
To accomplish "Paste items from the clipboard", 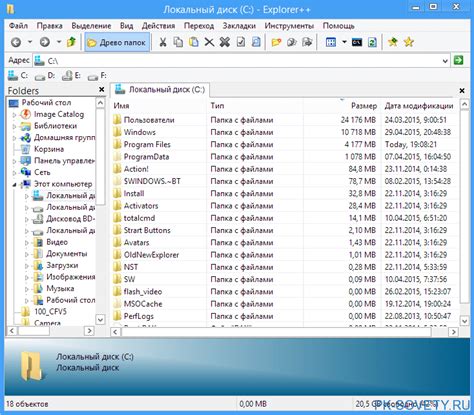I will (x=194, y=42).
